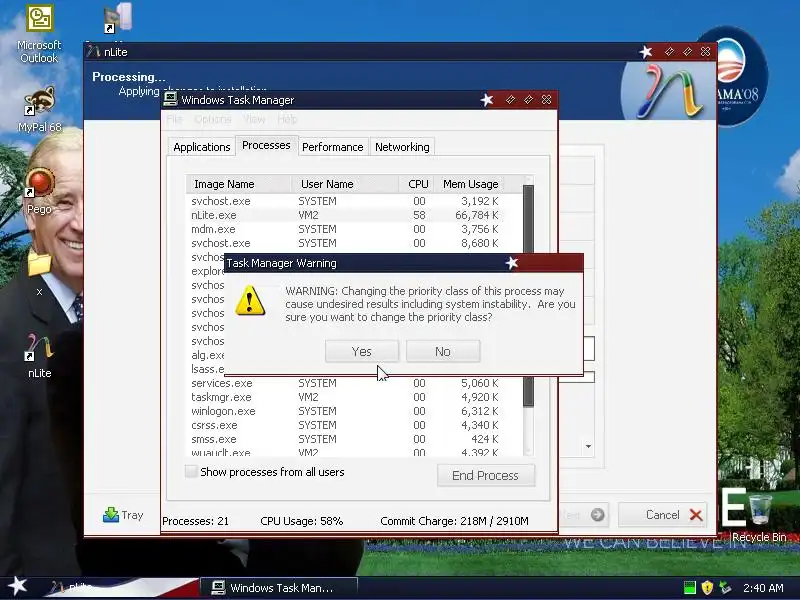Screen dimensions: 800x600
Task: Select the taskmgr.exe process row
Action: (x=345, y=397)
